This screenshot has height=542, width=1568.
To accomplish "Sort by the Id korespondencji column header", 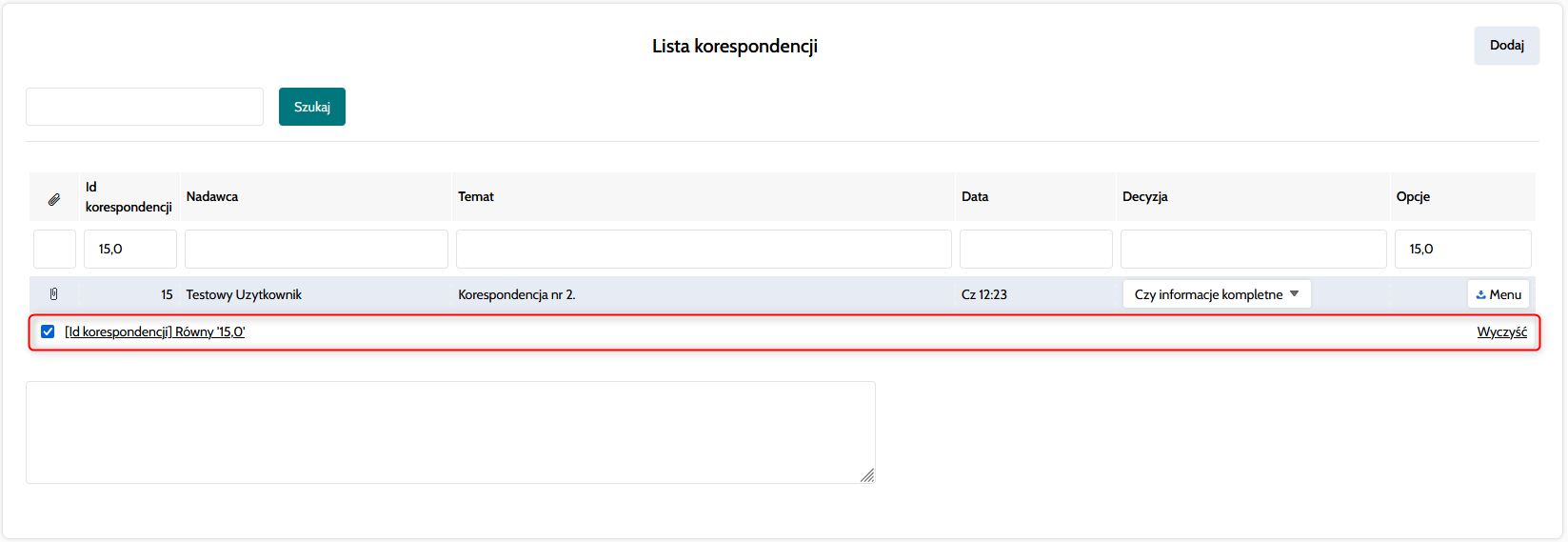I will (129, 197).
